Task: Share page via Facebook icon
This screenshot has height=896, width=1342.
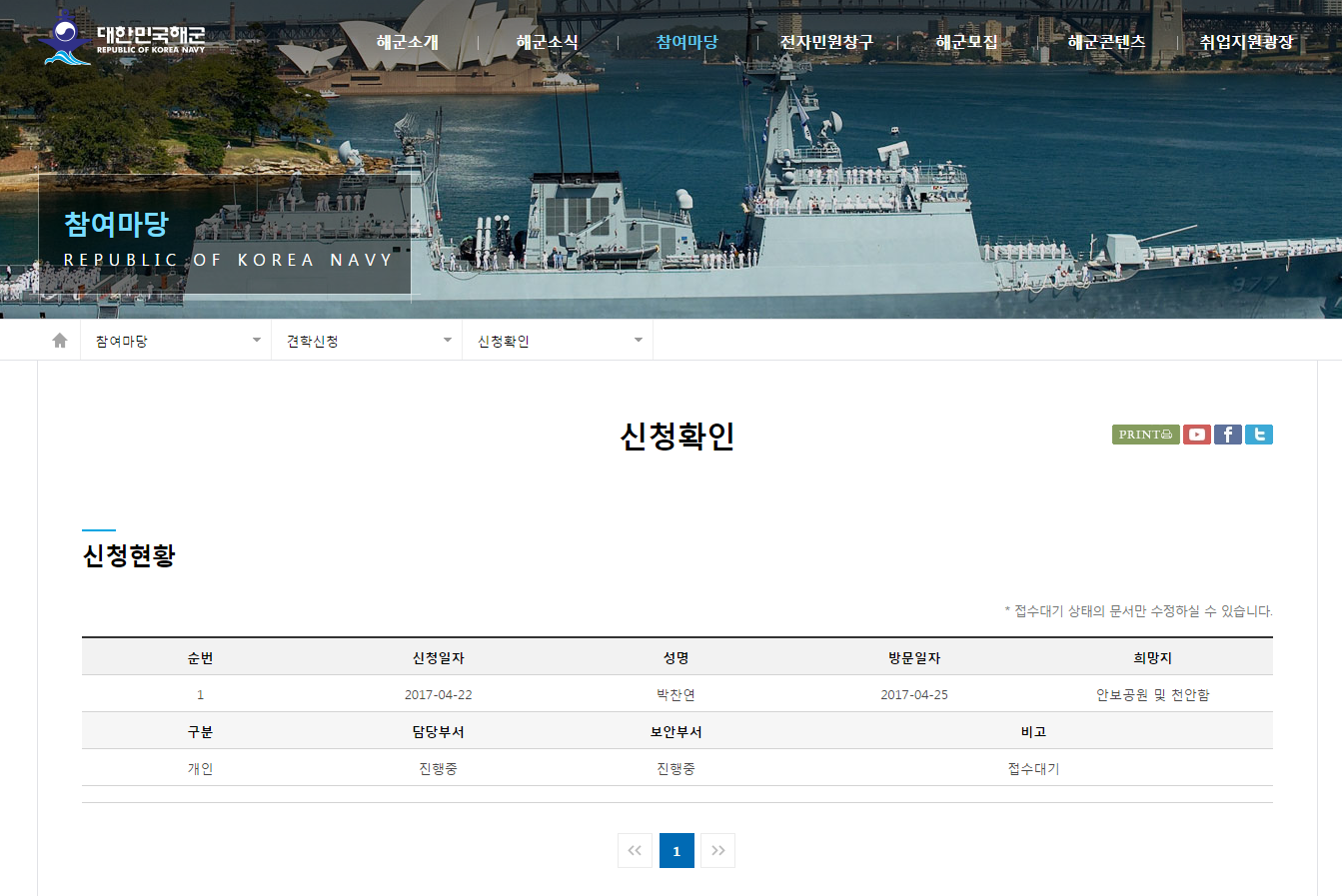Action: pyautogui.click(x=1227, y=435)
